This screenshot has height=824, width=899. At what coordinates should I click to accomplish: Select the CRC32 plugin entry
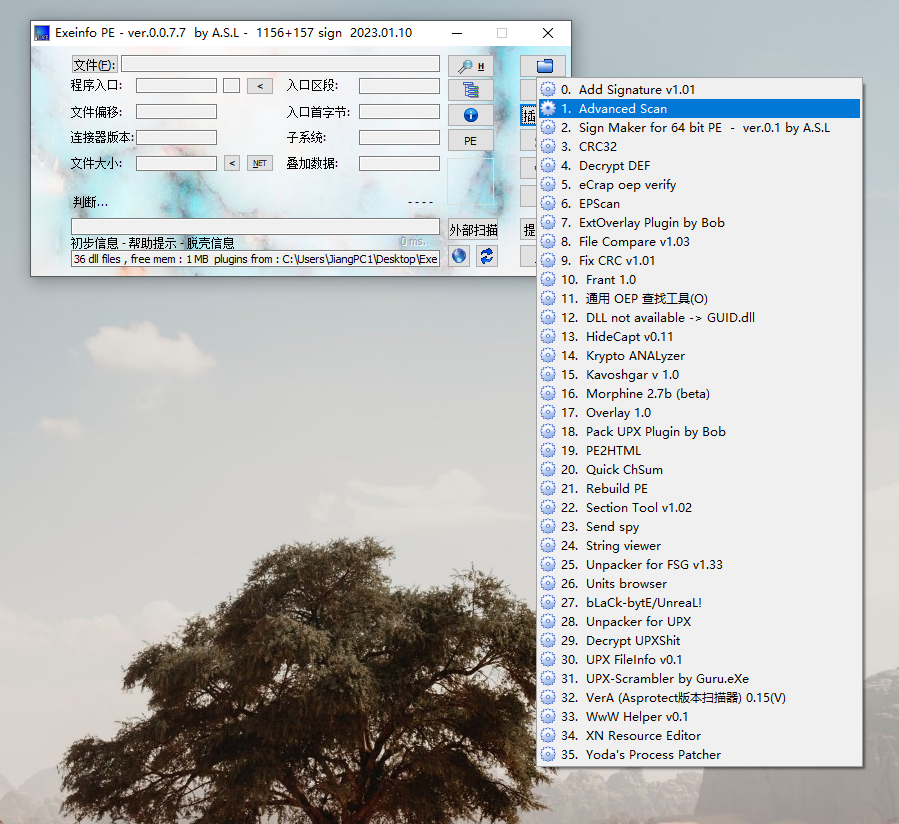[699, 146]
